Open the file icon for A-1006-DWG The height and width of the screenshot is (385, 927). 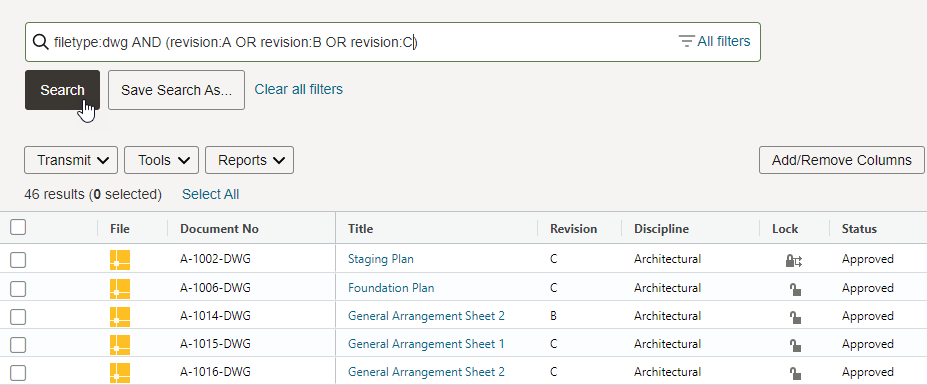[120, 288]
